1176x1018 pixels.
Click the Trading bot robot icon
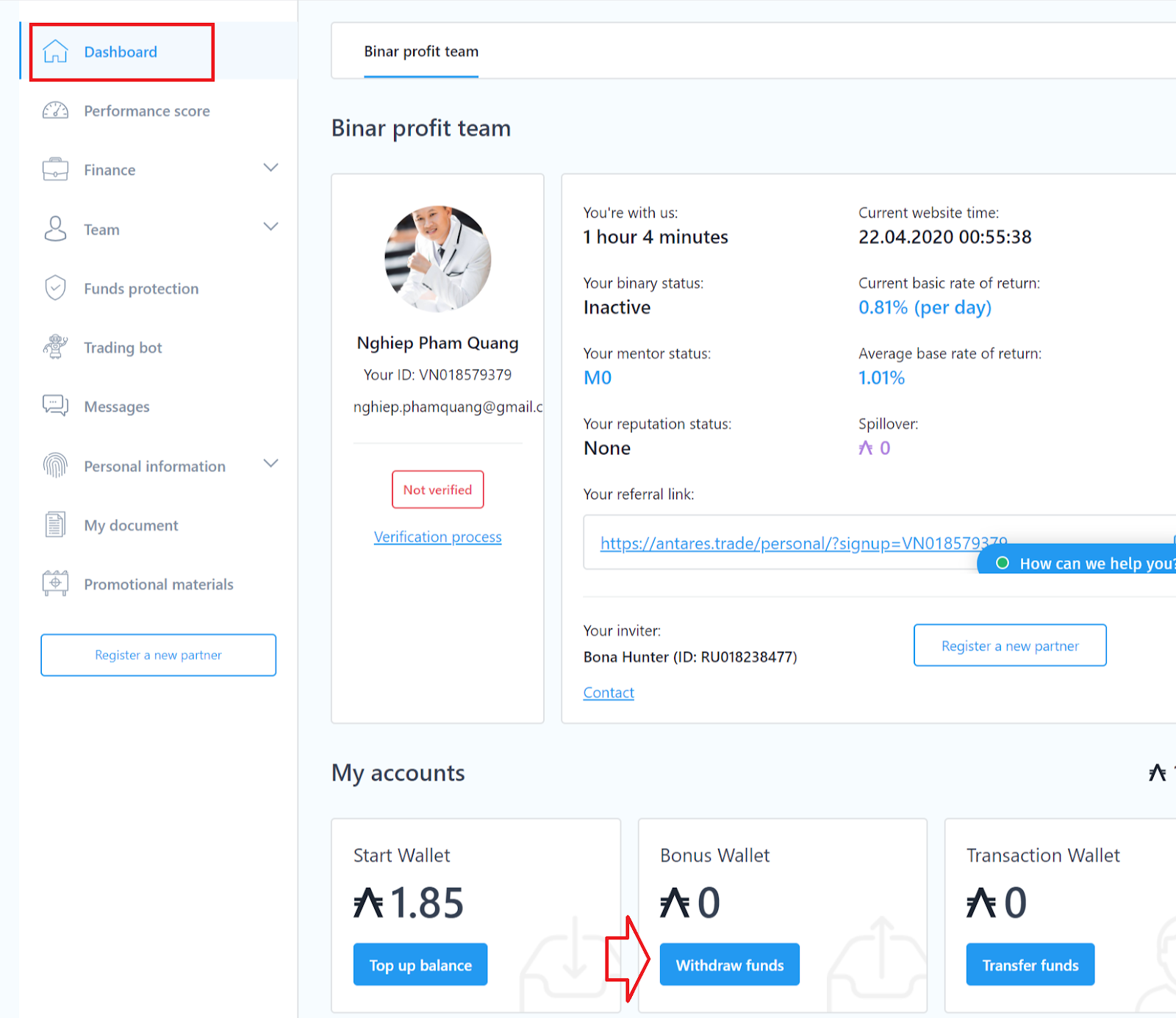(x=55, y=347)
